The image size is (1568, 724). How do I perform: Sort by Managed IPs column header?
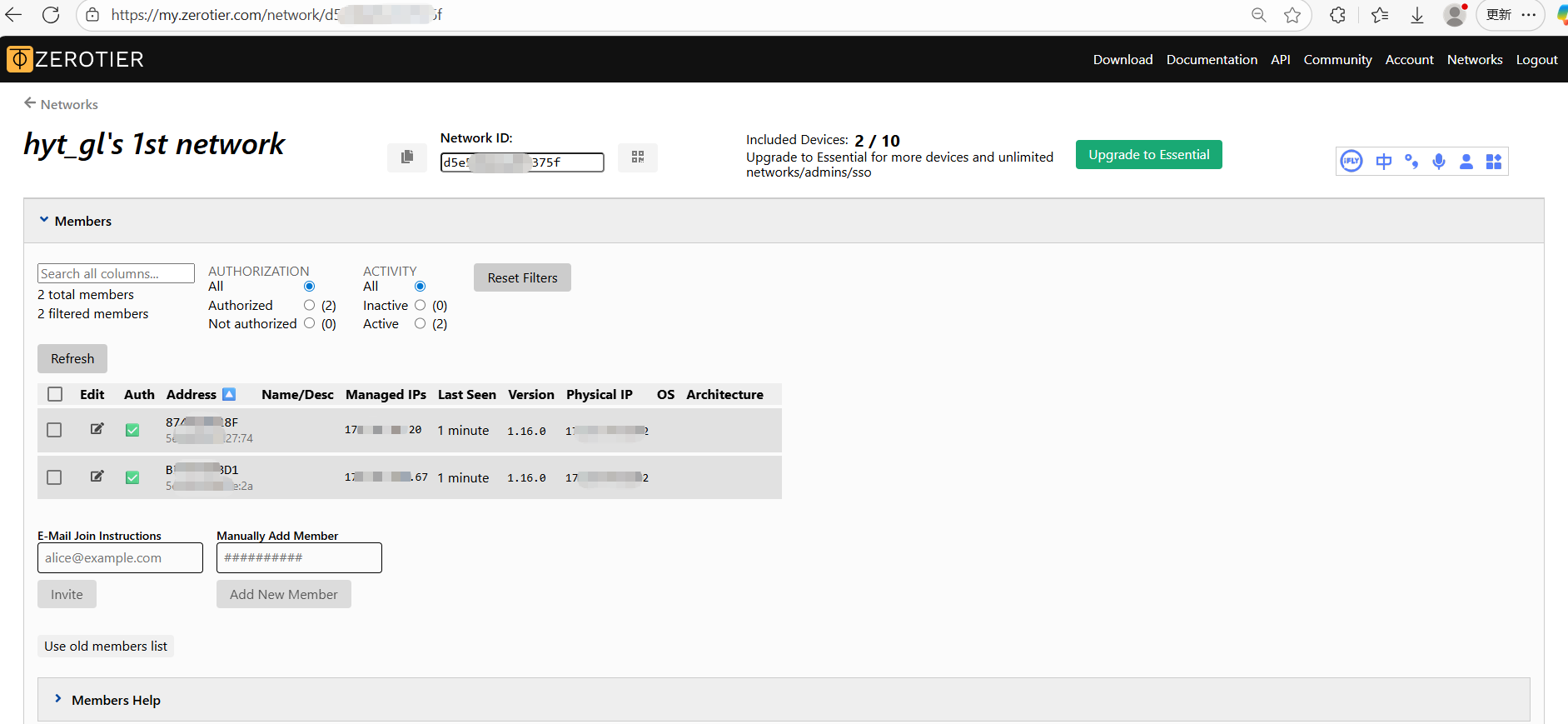click(386, 394)
